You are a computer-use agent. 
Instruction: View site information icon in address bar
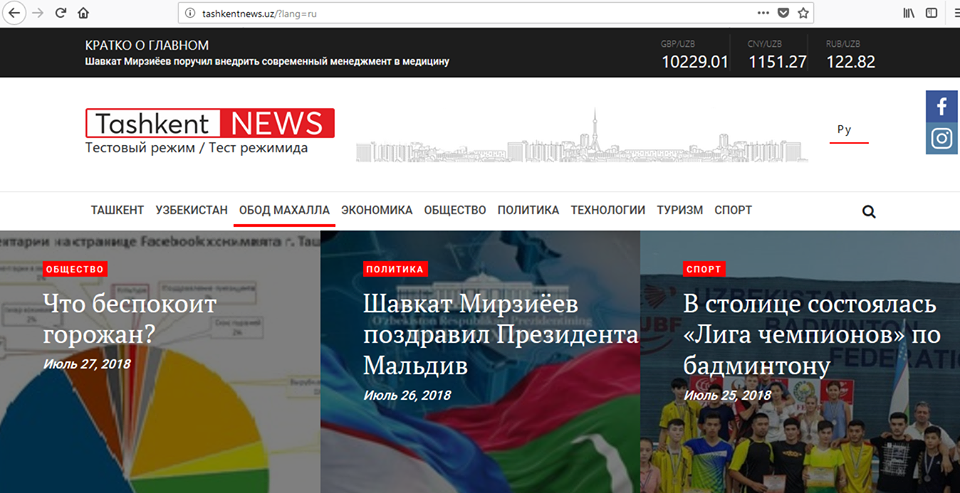[190, 13]
